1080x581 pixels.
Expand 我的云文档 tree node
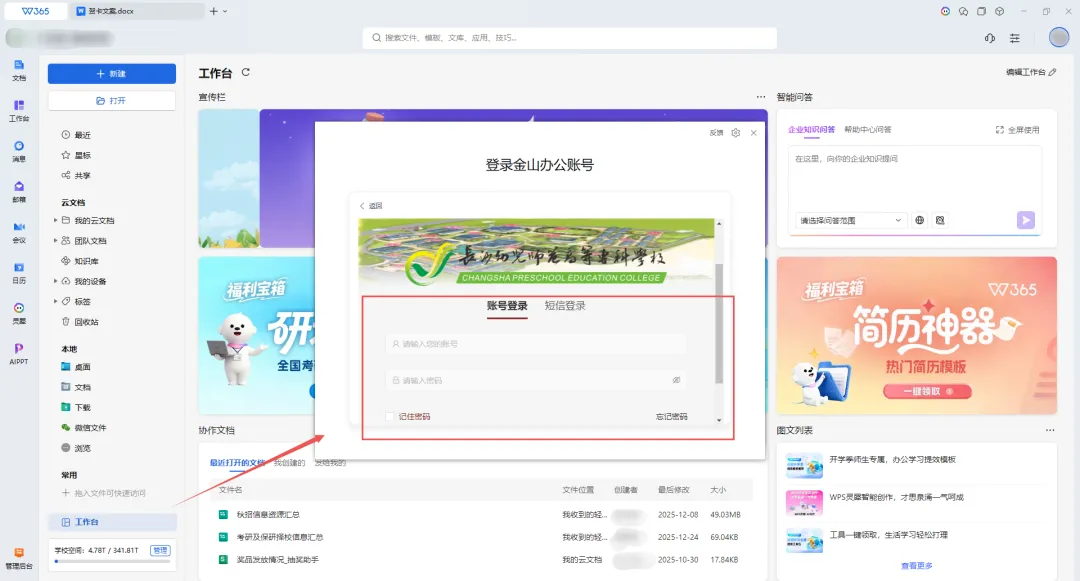pos(56,220)
